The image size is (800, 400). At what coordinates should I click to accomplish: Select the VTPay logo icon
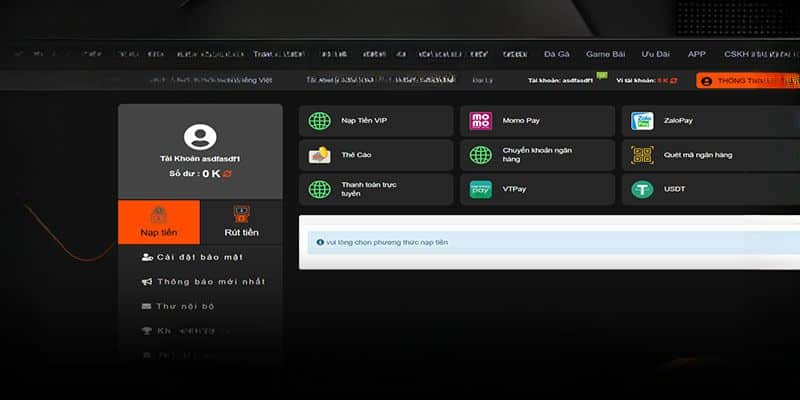point(481,189)
